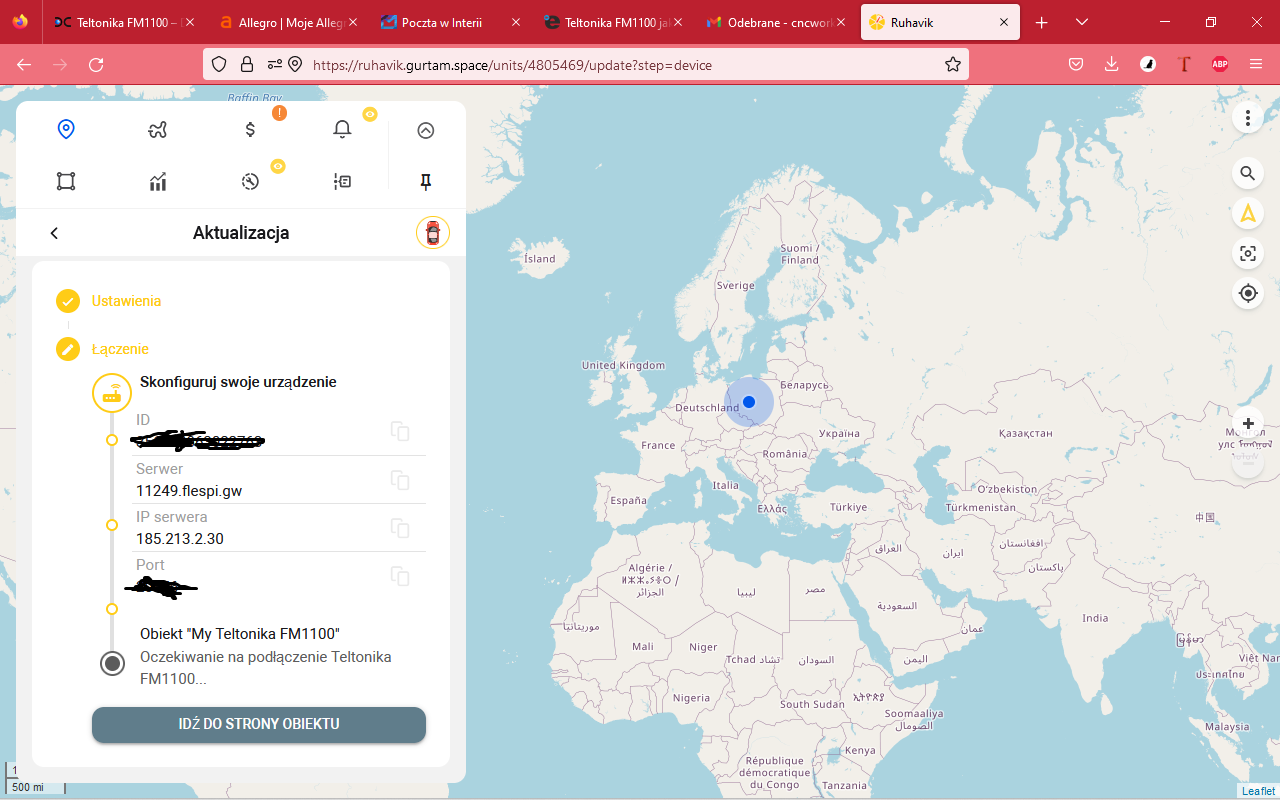The image size is (1280, 800).
Task: Toggle the eye badge on service icon
Action: point(278,166)
